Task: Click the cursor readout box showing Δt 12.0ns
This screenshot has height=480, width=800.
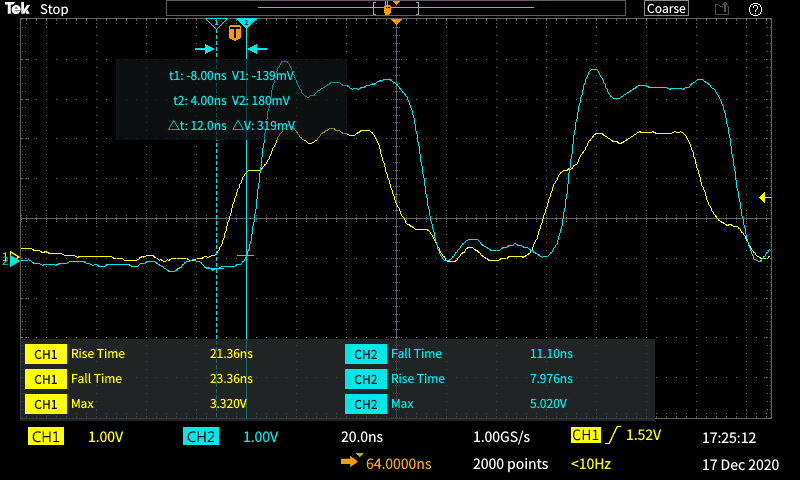Action: pyautogui.click(x=231, y=100)
